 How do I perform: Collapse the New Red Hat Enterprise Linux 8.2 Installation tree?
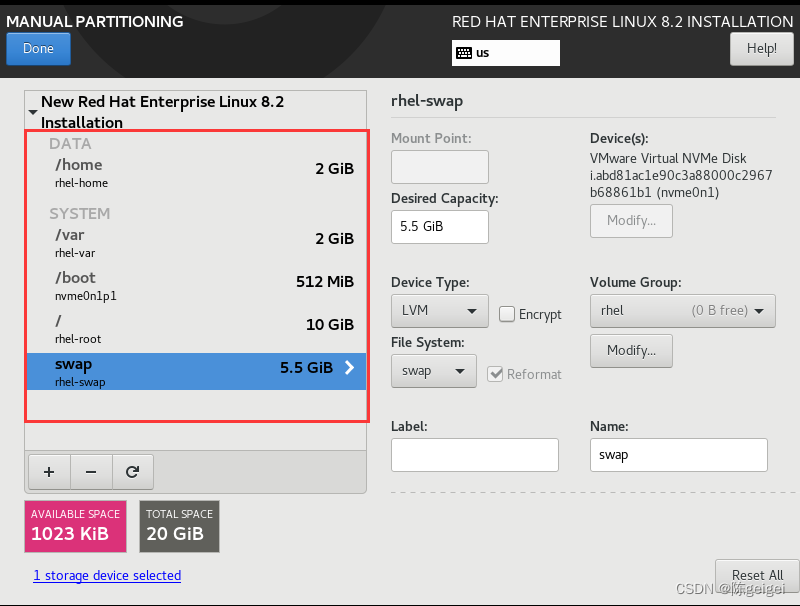(x=33, y=112)
